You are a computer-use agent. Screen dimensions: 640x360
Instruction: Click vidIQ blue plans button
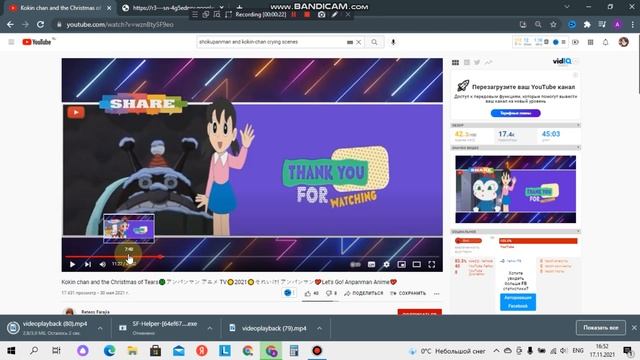click(516, 113)
